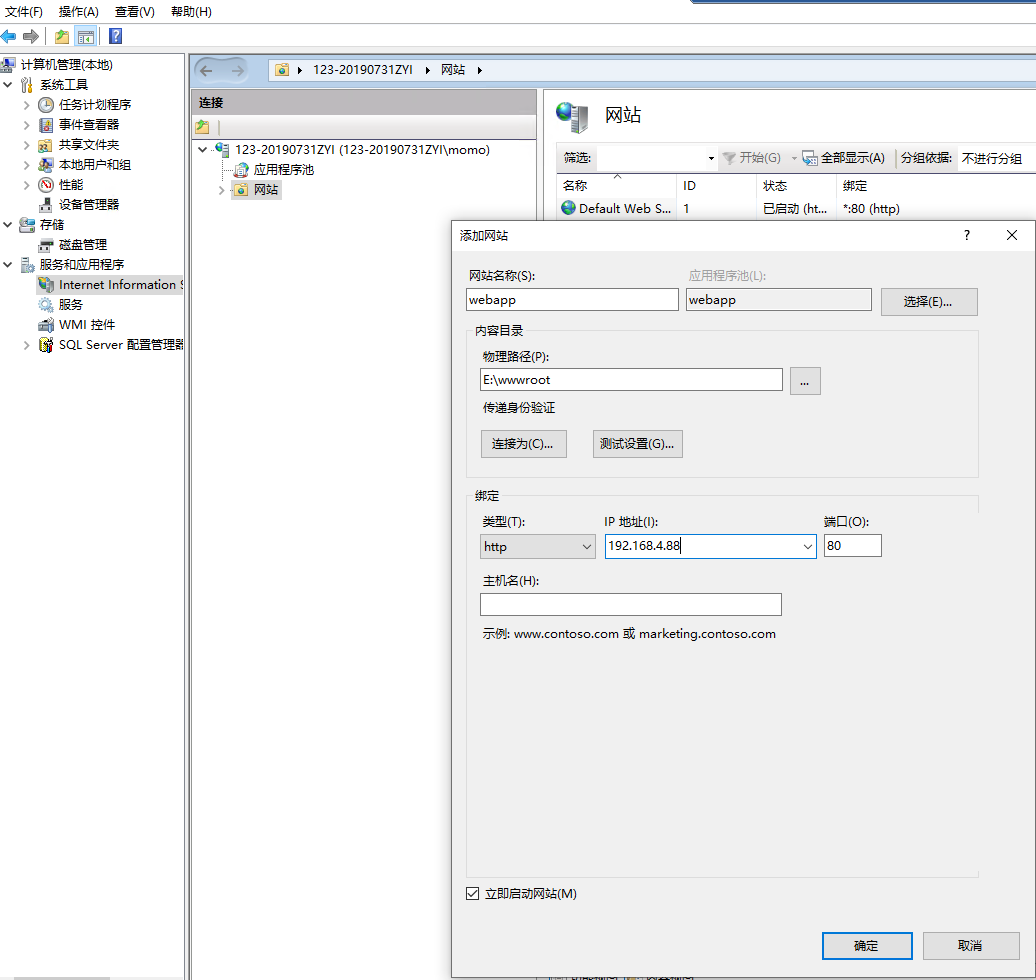Expand the Sites (网站) tree node
Screen dimensions: 1036x980
pos(222,190)
